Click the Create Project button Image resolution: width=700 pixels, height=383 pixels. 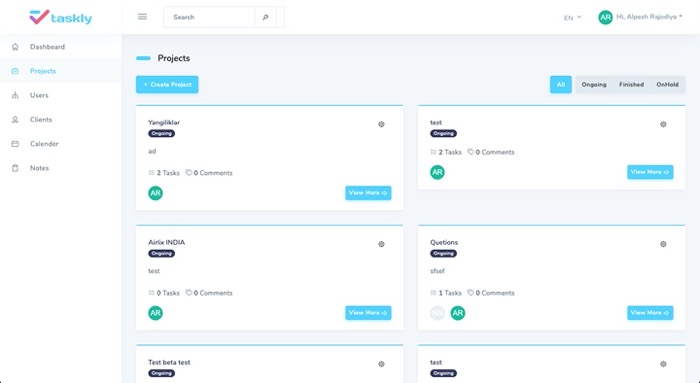[x=167, y=84]
